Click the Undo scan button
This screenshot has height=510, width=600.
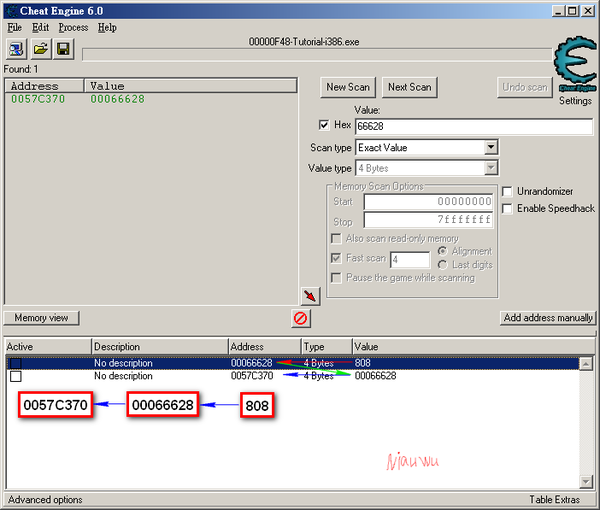[525, 87]
